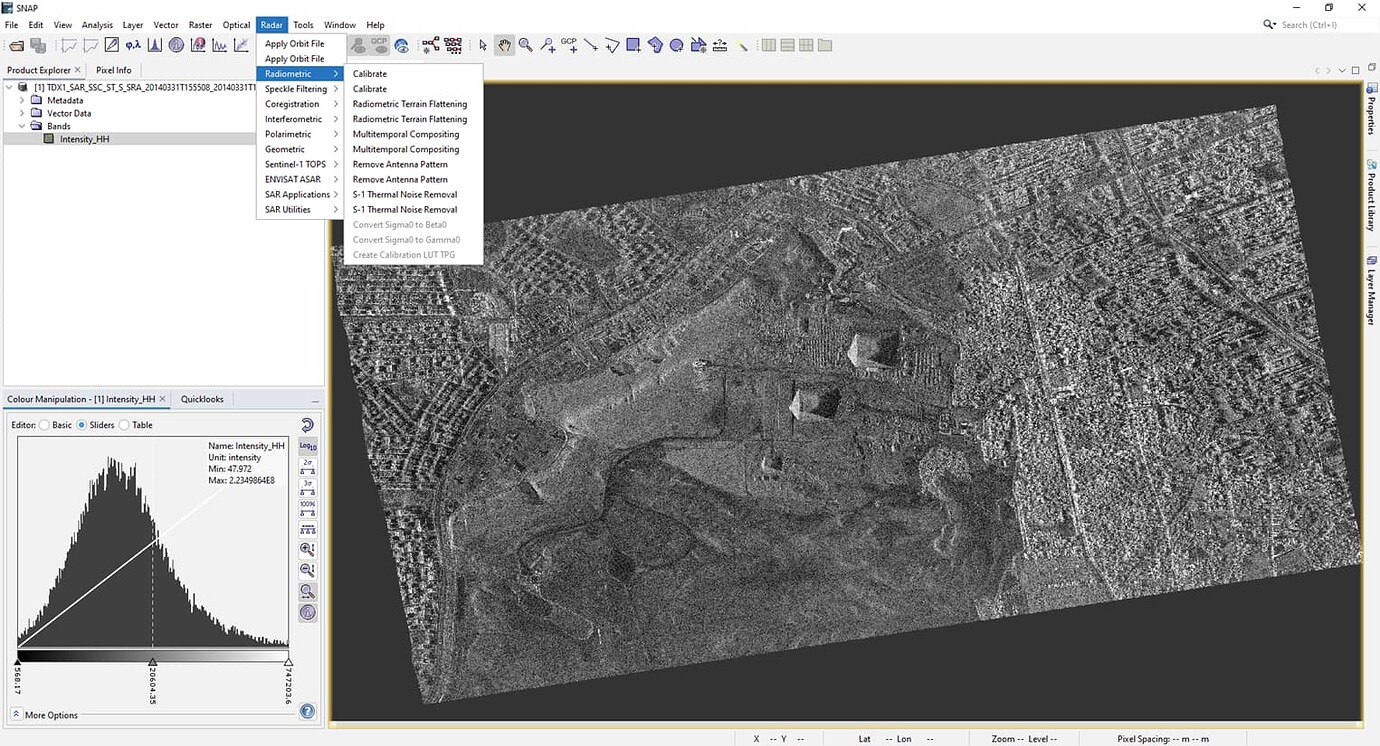Click the middle histogram slider marker

pyautogui.click(x=152, y=662)
